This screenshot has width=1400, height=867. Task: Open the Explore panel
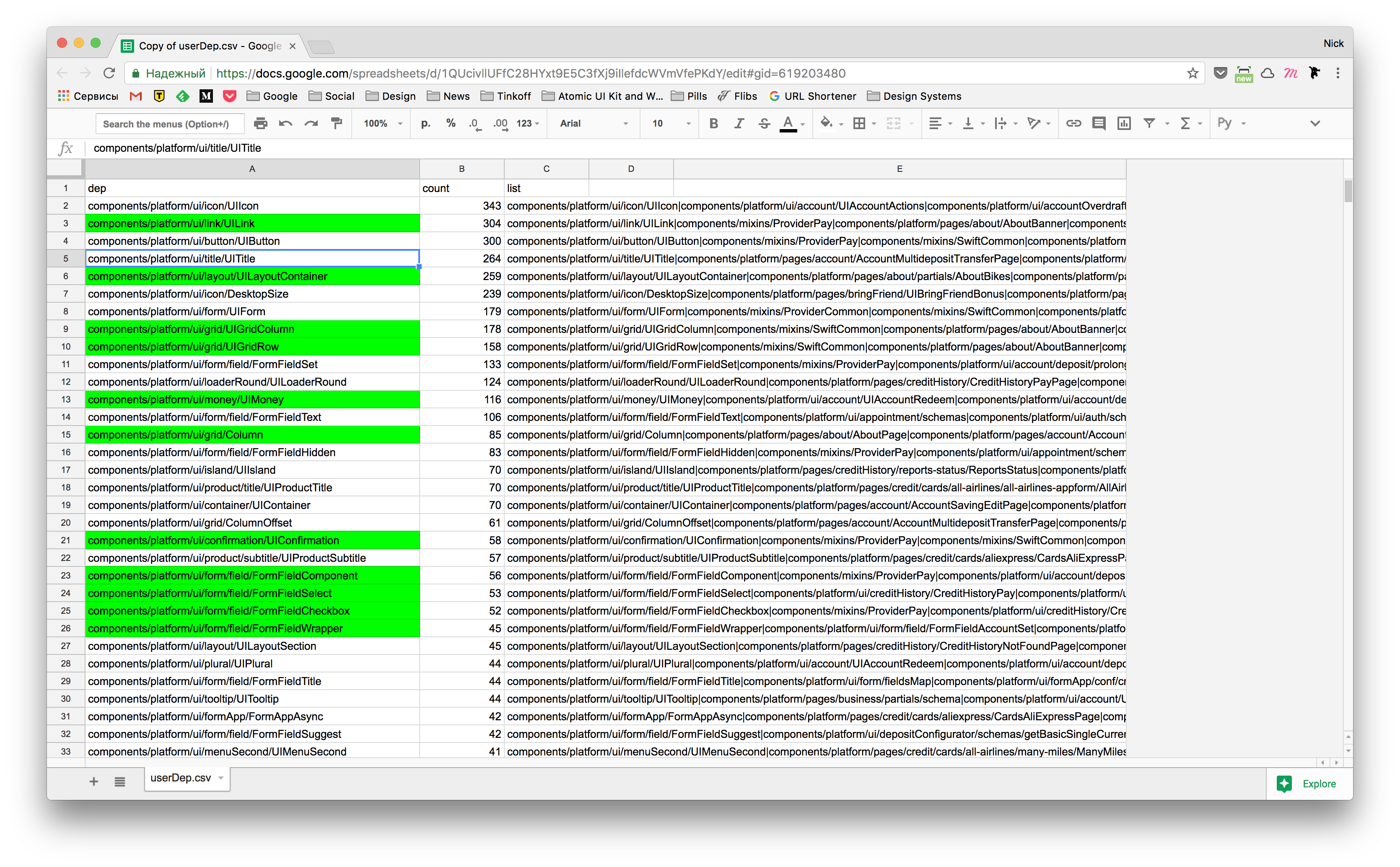coord(1309,783)
